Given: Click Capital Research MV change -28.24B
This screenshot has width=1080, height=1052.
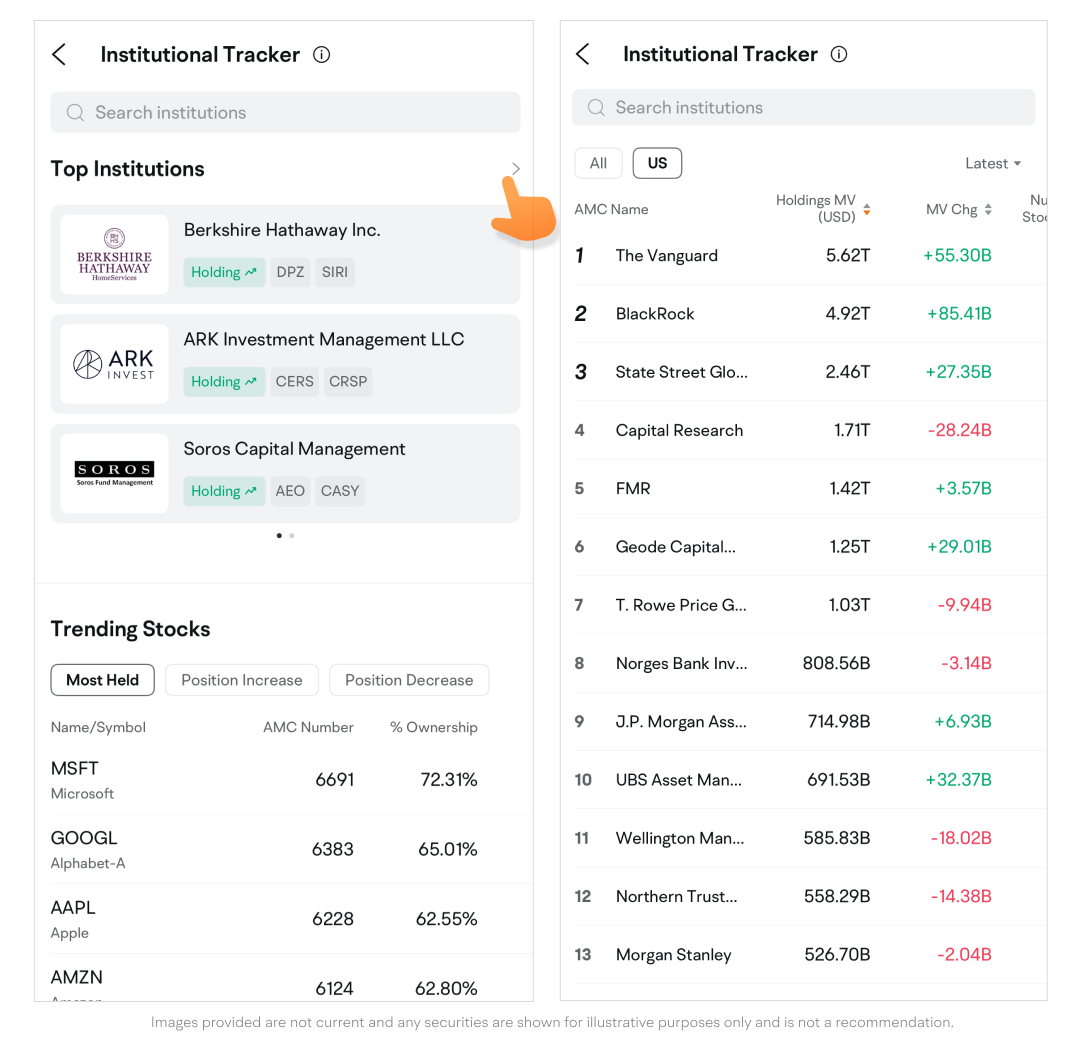Looking at the screenshot, I should pyautogui.click(x=959, y=430).
